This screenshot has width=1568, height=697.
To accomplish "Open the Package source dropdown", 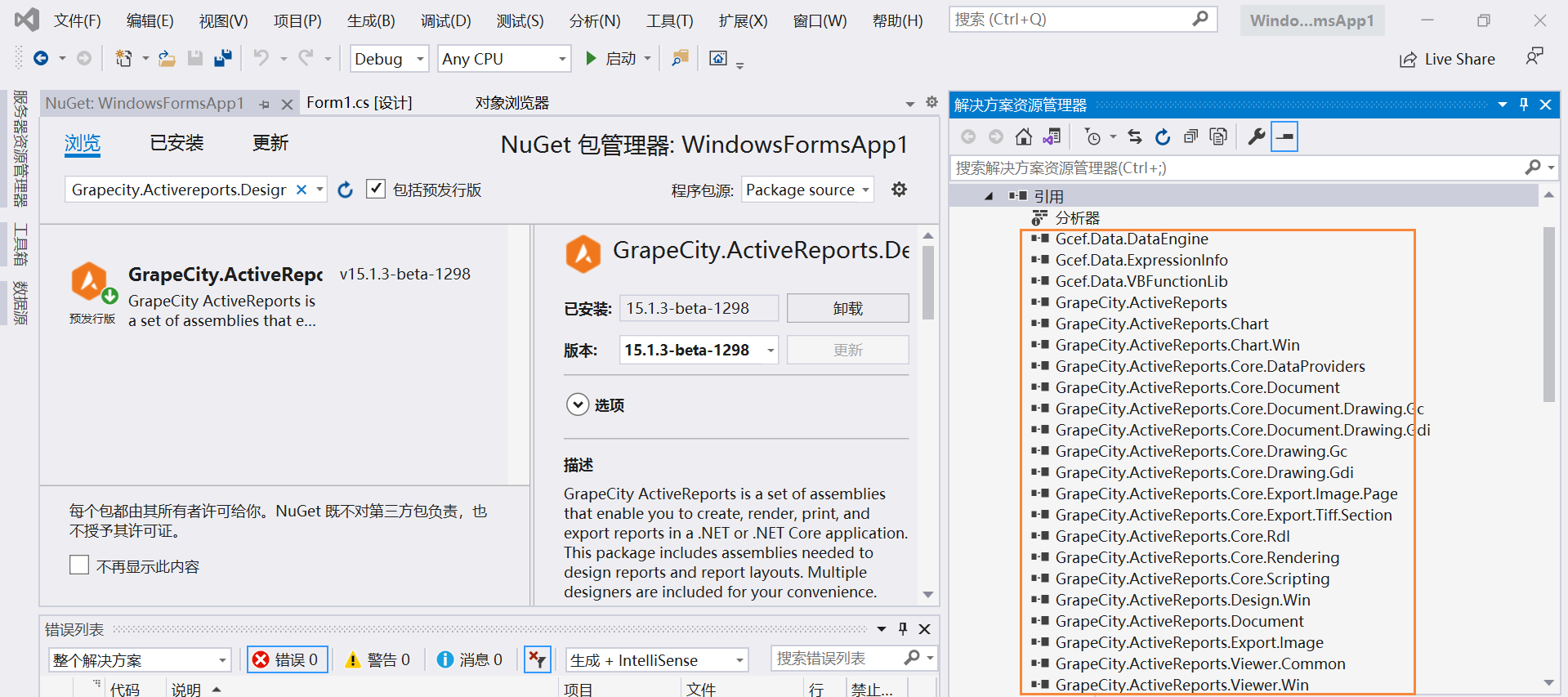I will [x=807, y=190].
